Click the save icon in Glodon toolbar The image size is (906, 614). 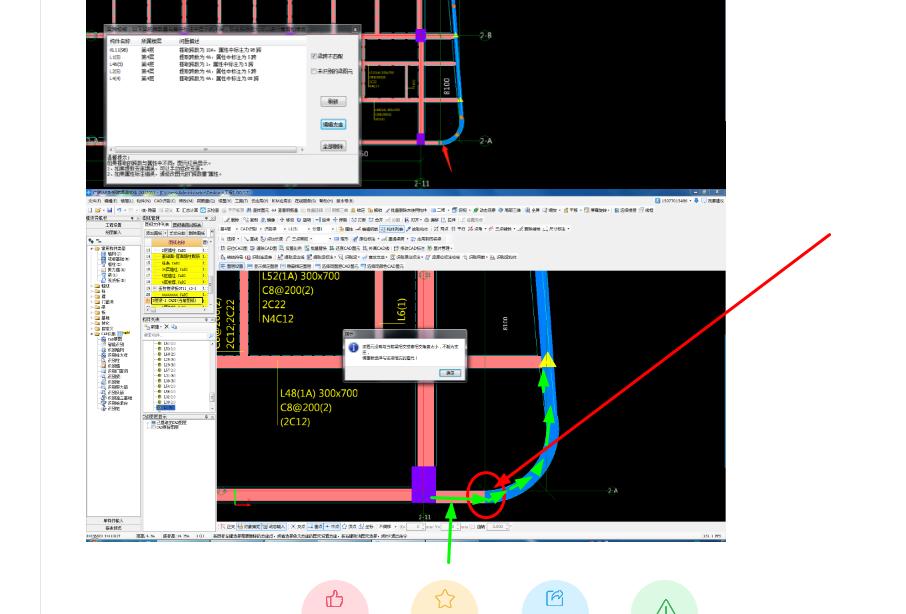(x=110, y=210)
